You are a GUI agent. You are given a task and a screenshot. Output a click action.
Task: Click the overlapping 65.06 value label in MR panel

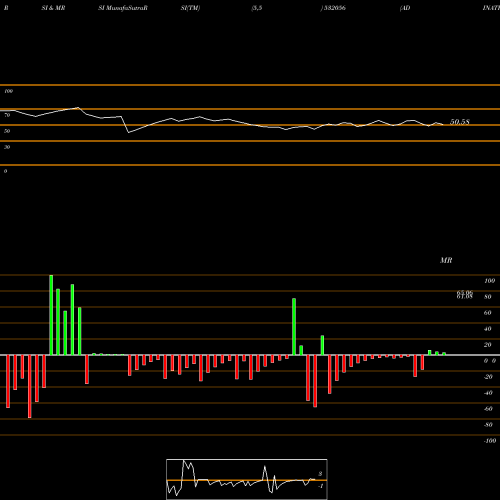[x=465, y=293]
